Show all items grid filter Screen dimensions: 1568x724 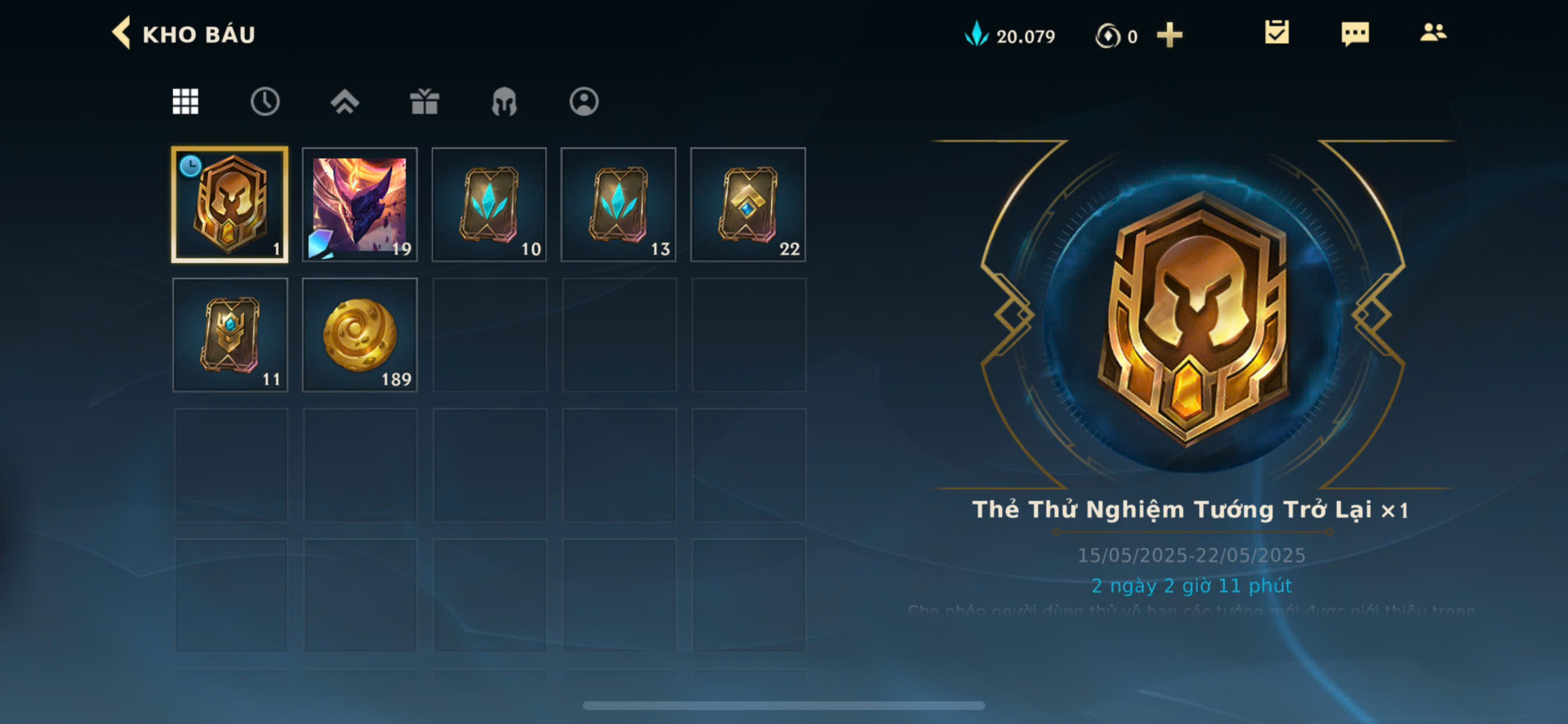pos(185,101)
